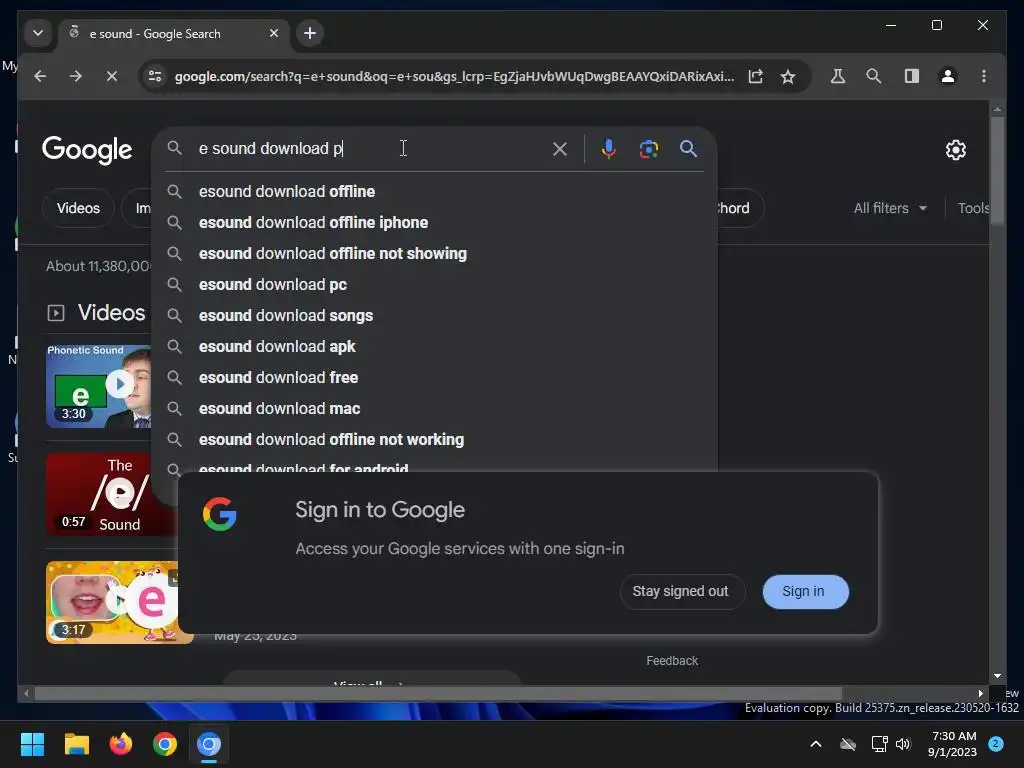1024x768 pixels.
Task: Open a new browser tab
Action: click(310, 33)
